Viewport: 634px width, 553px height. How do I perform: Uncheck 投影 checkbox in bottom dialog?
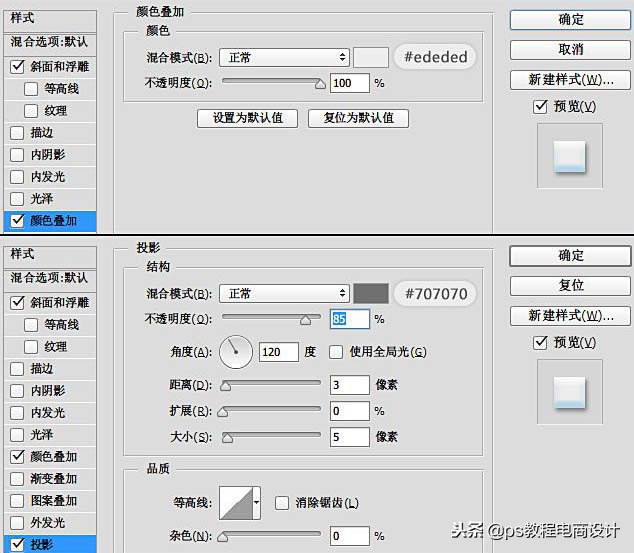tap(17, 544)
